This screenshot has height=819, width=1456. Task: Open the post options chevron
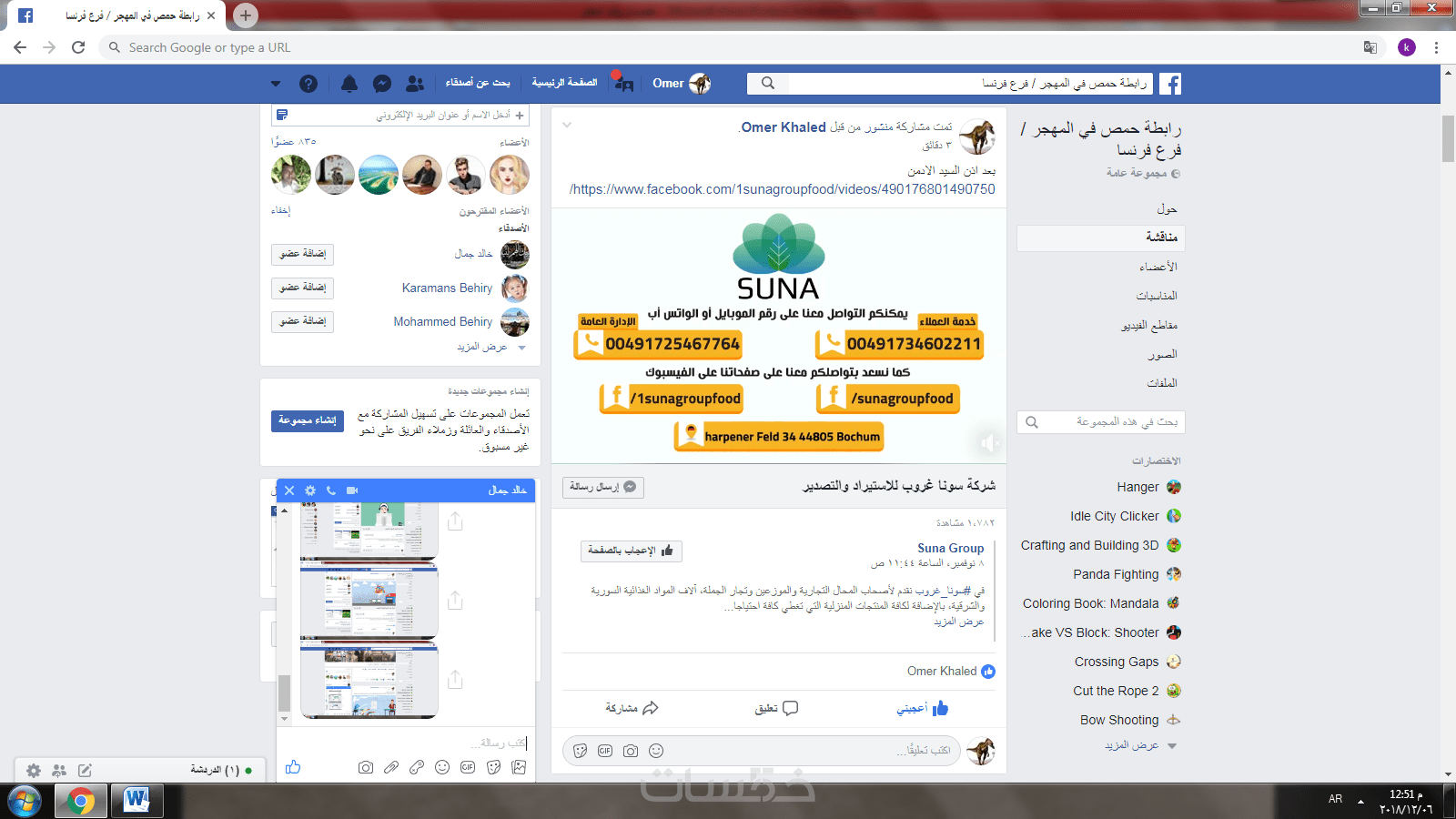pyautogui.click(x=567, y=125)
